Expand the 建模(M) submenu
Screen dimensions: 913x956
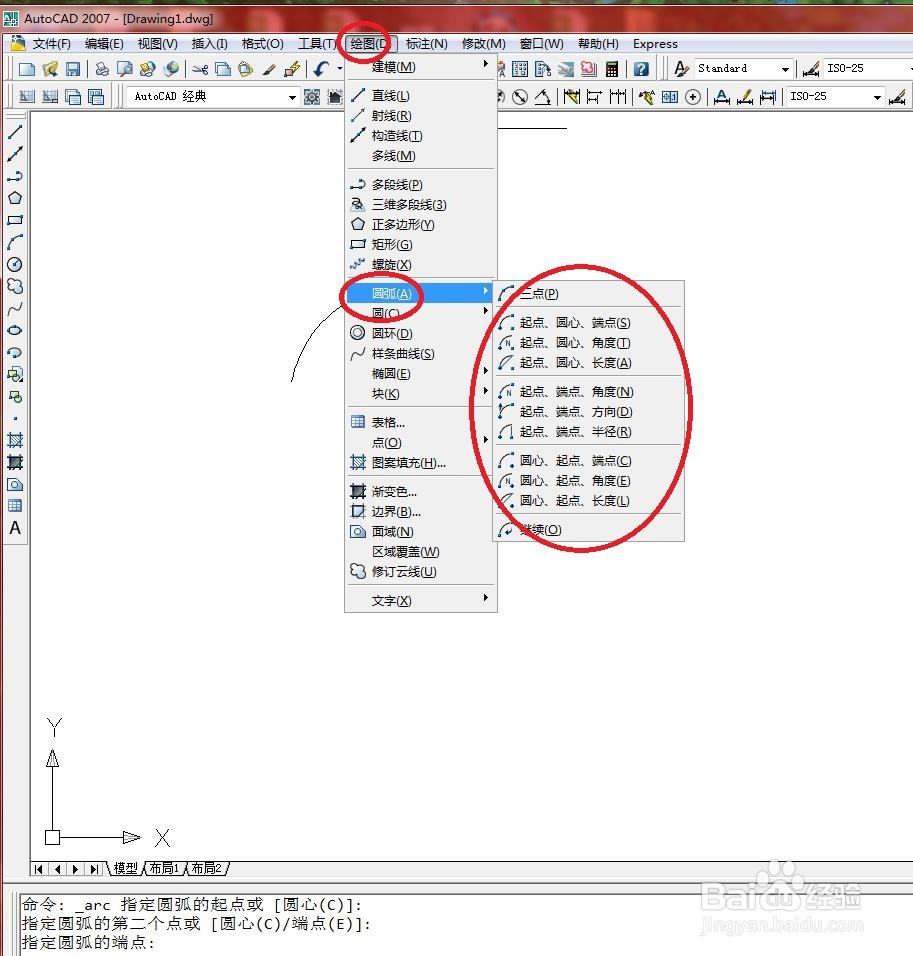[x=421, y=66]
